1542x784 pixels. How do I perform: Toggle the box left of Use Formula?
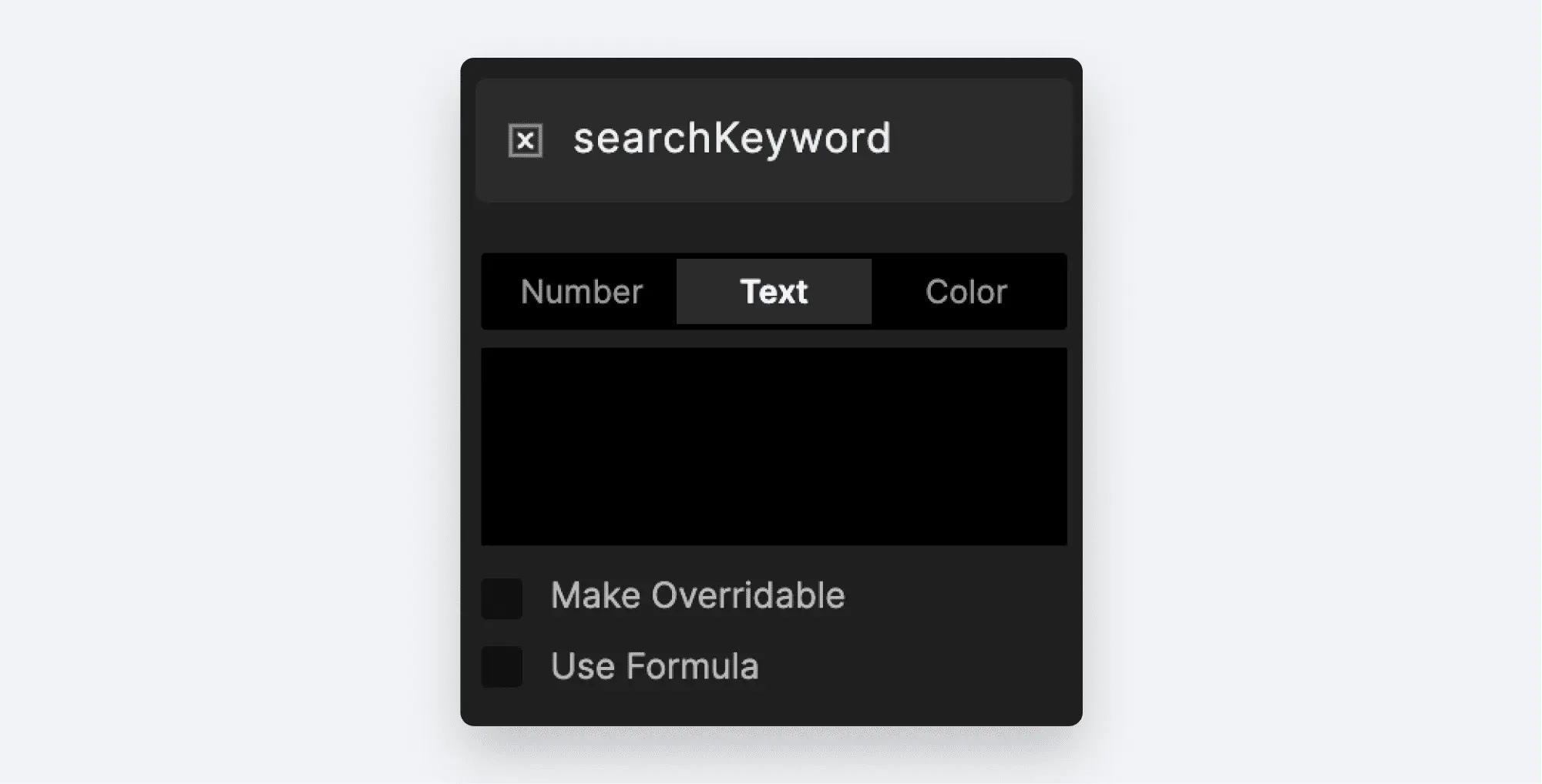[x=502, y=666]
